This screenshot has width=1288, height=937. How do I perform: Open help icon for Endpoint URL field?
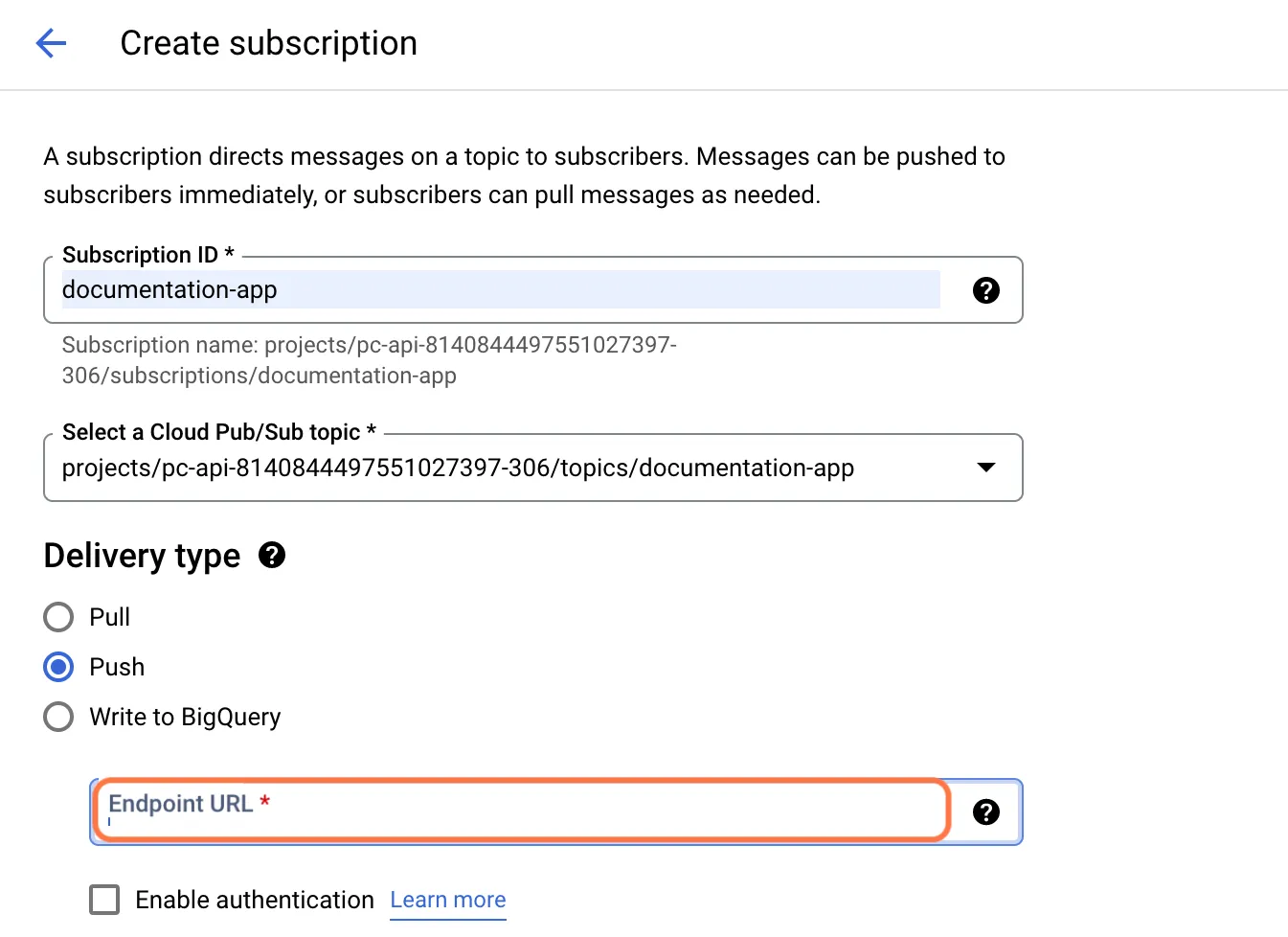(x=985, y=811)
